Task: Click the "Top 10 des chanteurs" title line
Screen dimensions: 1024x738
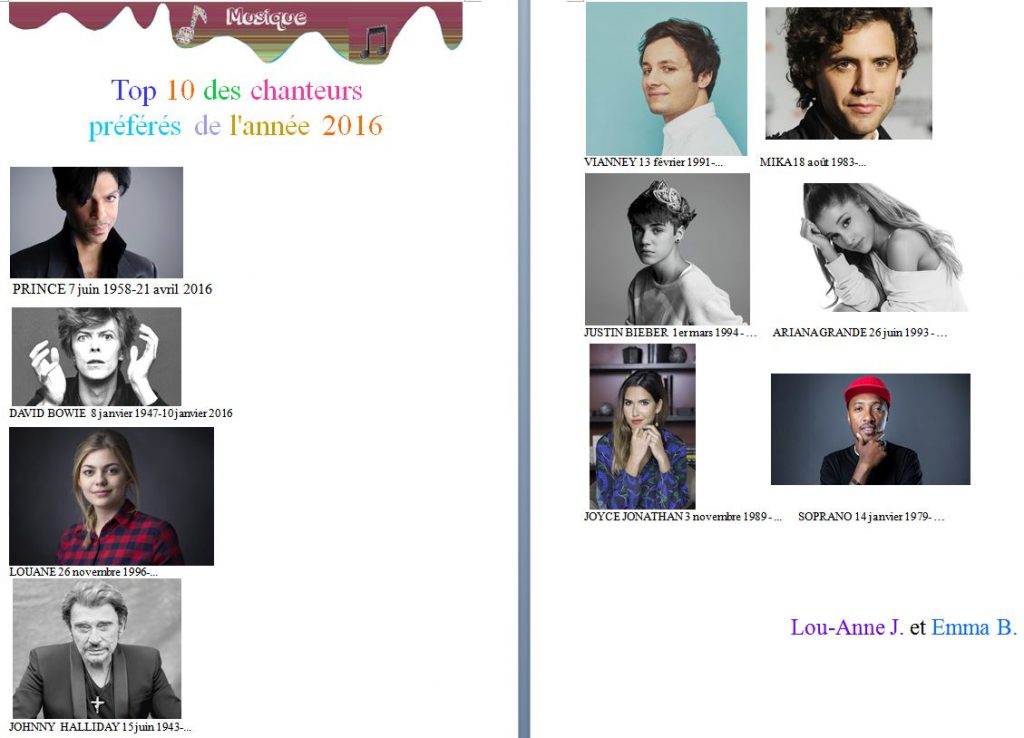Action: tap(236, 90)
